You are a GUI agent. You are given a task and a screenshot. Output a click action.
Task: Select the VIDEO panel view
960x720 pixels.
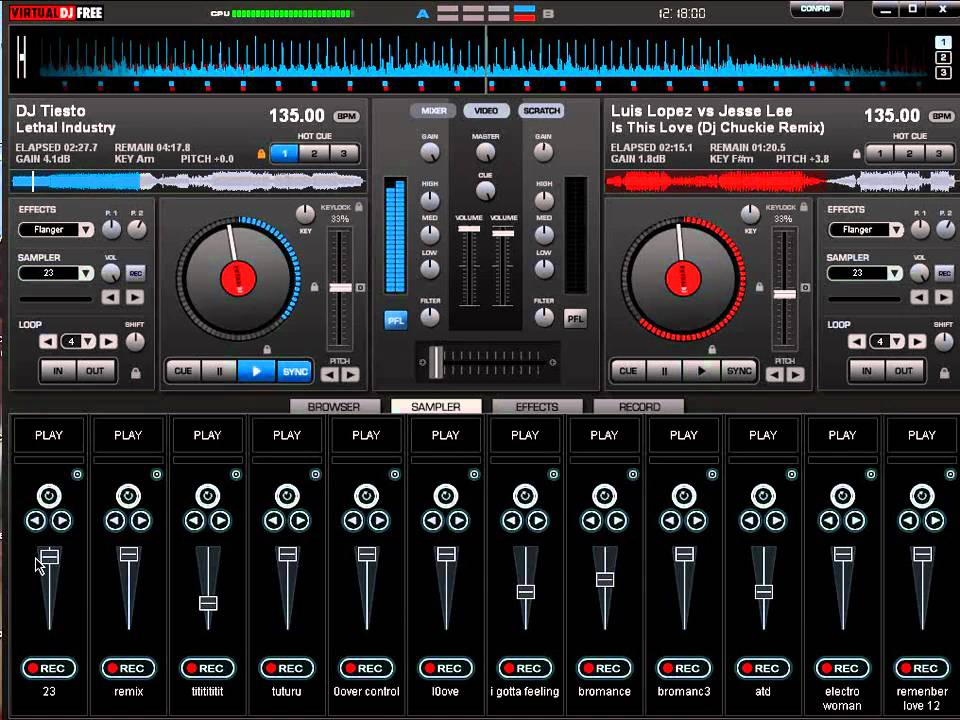click(x=486, y=111)
